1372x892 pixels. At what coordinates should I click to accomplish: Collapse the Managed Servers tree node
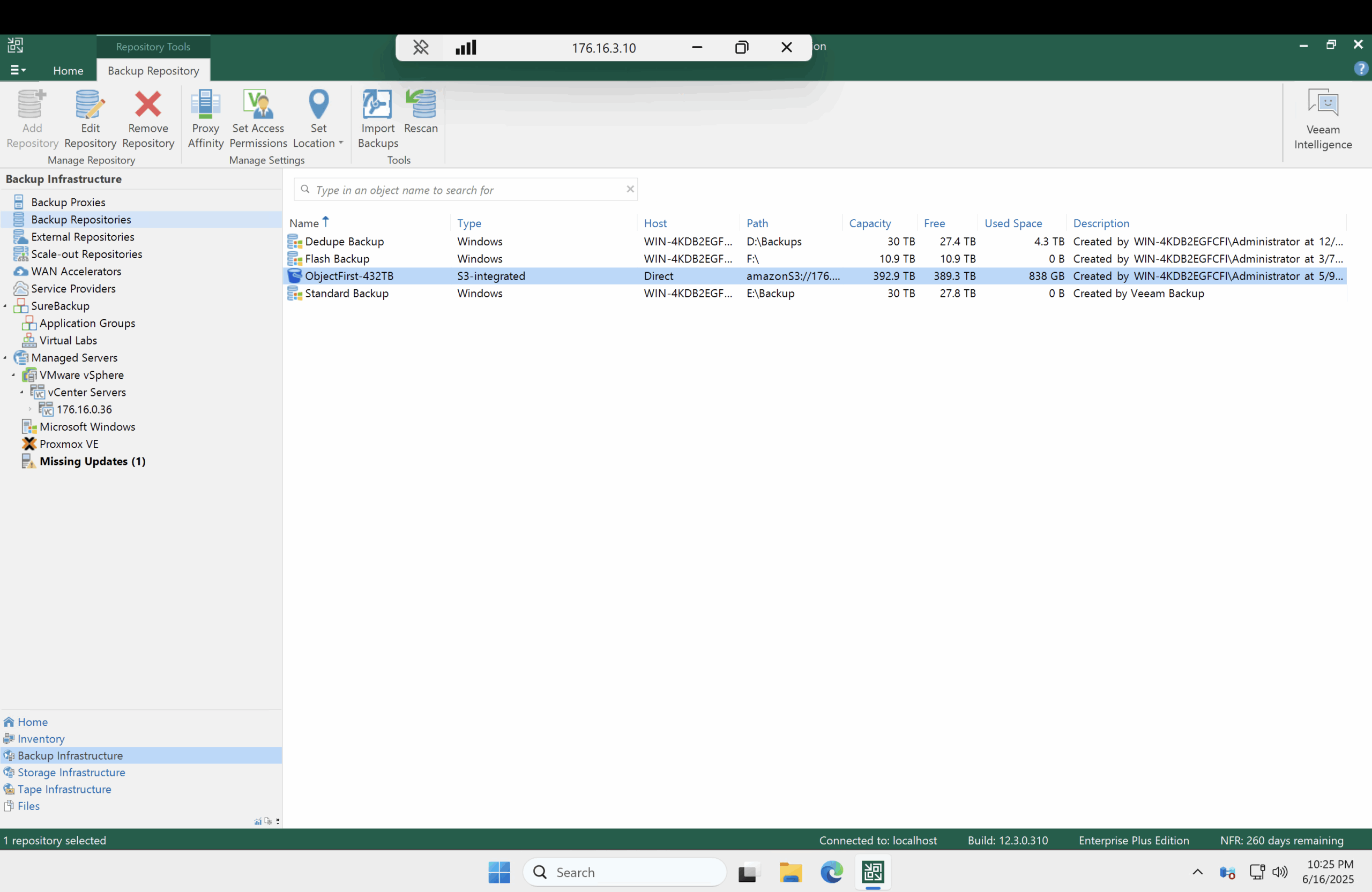click(x=5, y=357)
